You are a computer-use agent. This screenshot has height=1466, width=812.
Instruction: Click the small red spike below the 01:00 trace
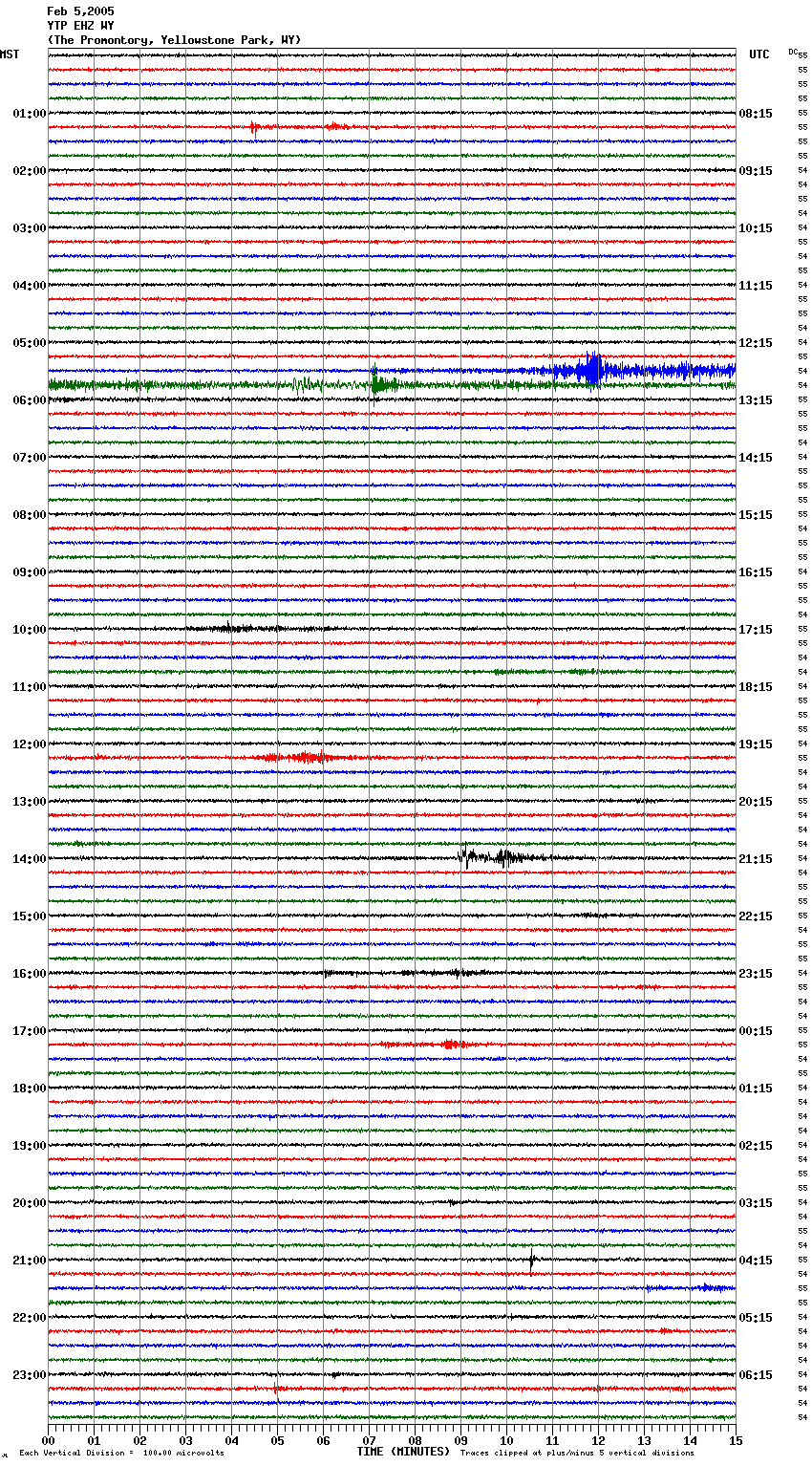tap(254, 126)
